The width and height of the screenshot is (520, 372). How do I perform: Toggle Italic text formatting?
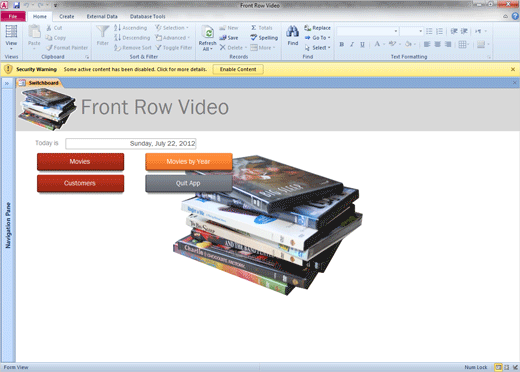click(x=352, y=44)
